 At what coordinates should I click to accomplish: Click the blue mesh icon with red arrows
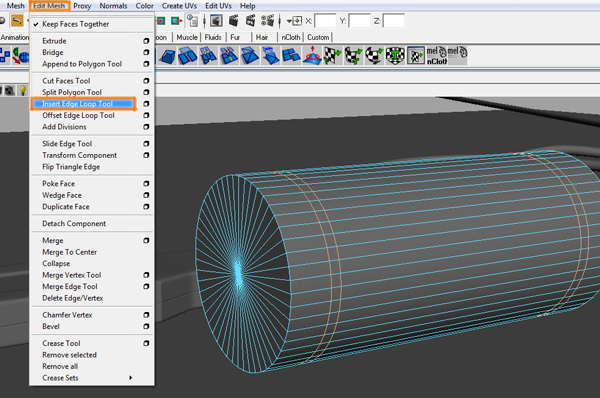pos(229,56)
